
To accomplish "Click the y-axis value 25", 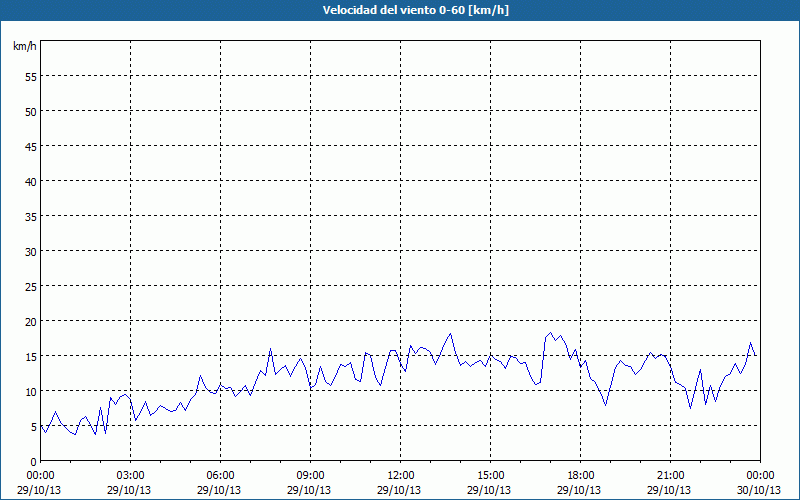I will [31, 287].
